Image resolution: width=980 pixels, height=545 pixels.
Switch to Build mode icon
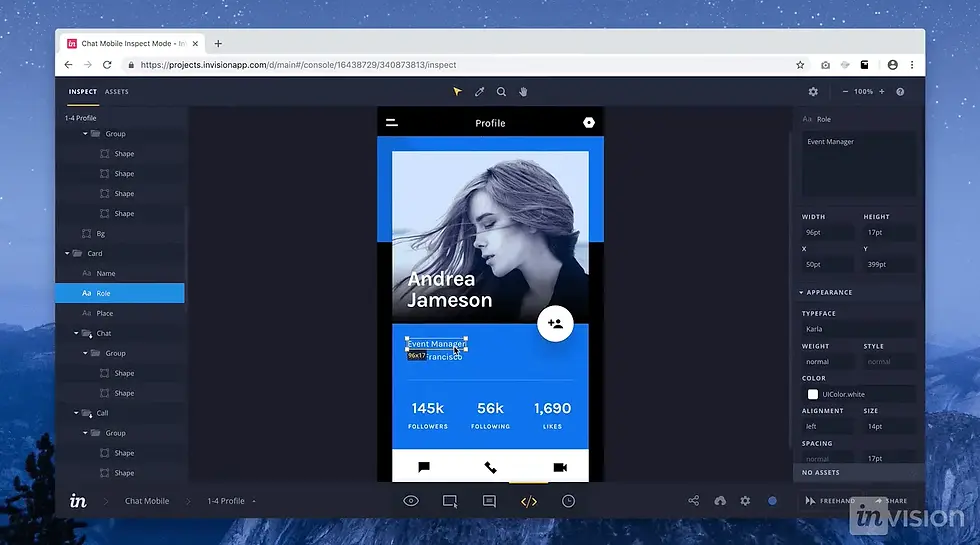[x=450, y=501]
